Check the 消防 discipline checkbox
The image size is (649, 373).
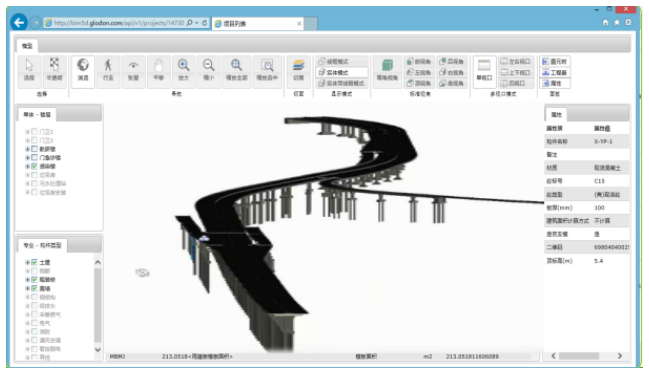[35, 332]
